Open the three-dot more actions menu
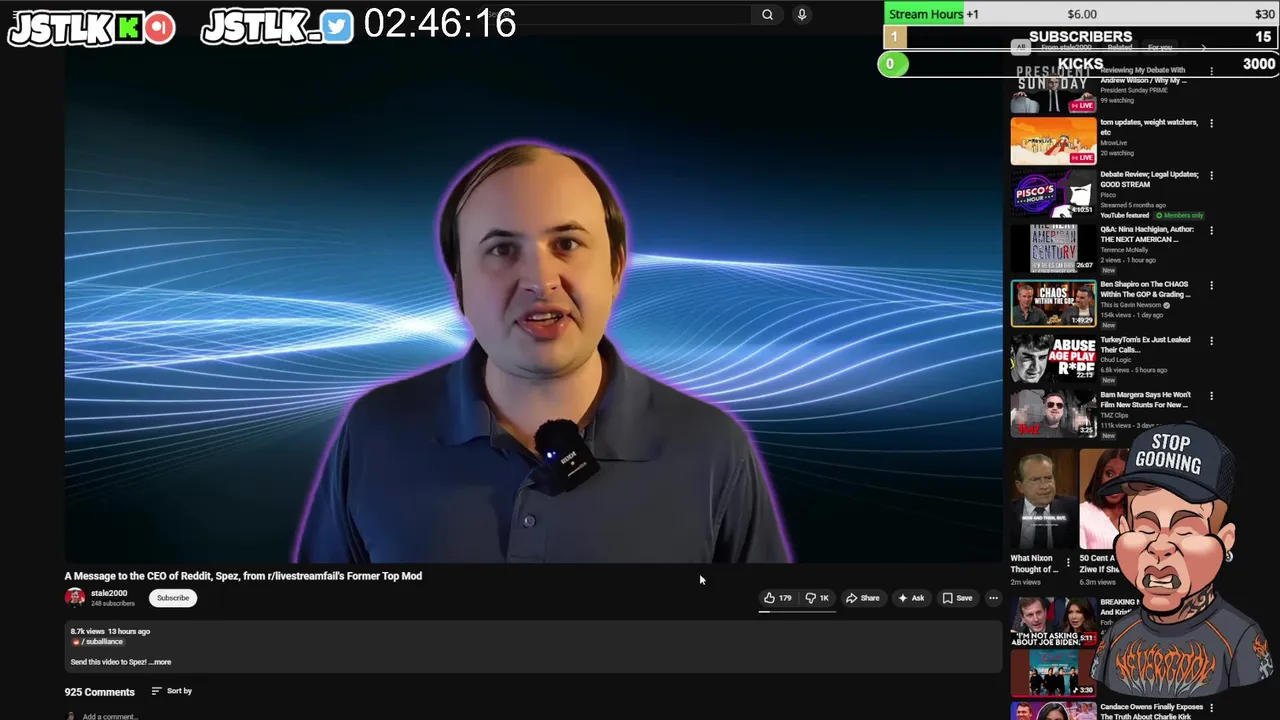This screenshot has width=1280, height=720. tap(993, 598)
